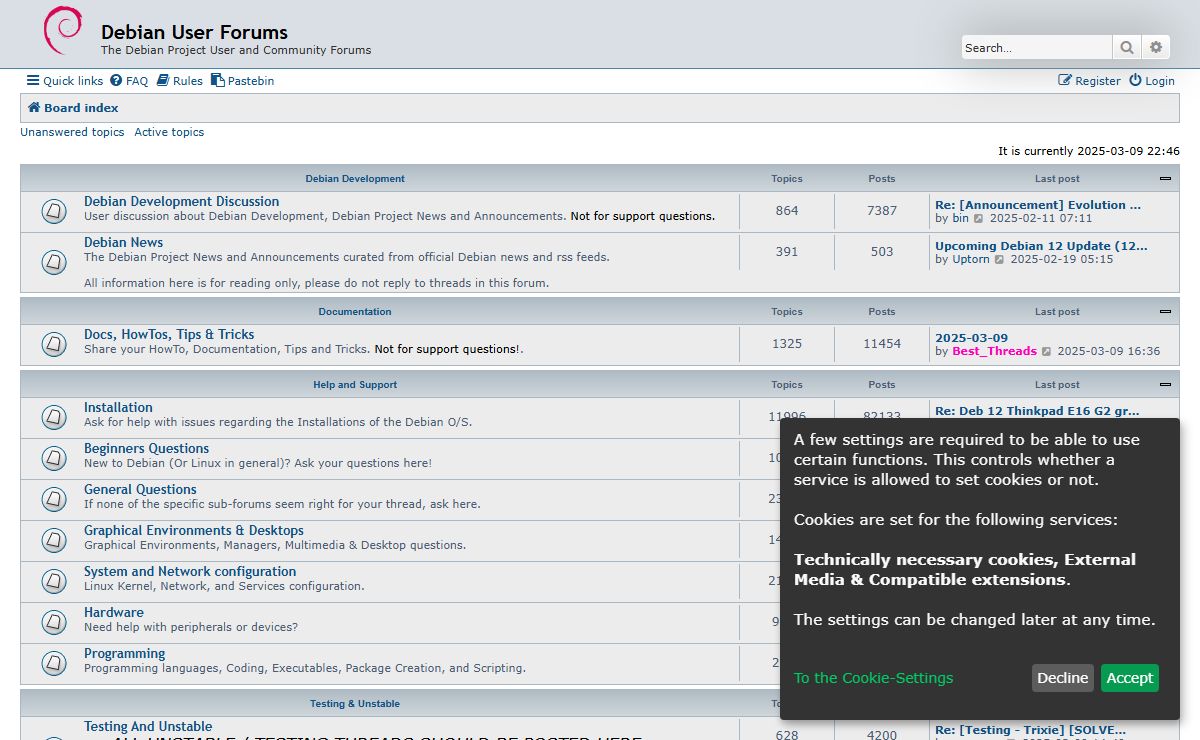Click forum icon beside Debian Development Discussion
This screenshot has height=740, width=1200.
pos(54,212)
